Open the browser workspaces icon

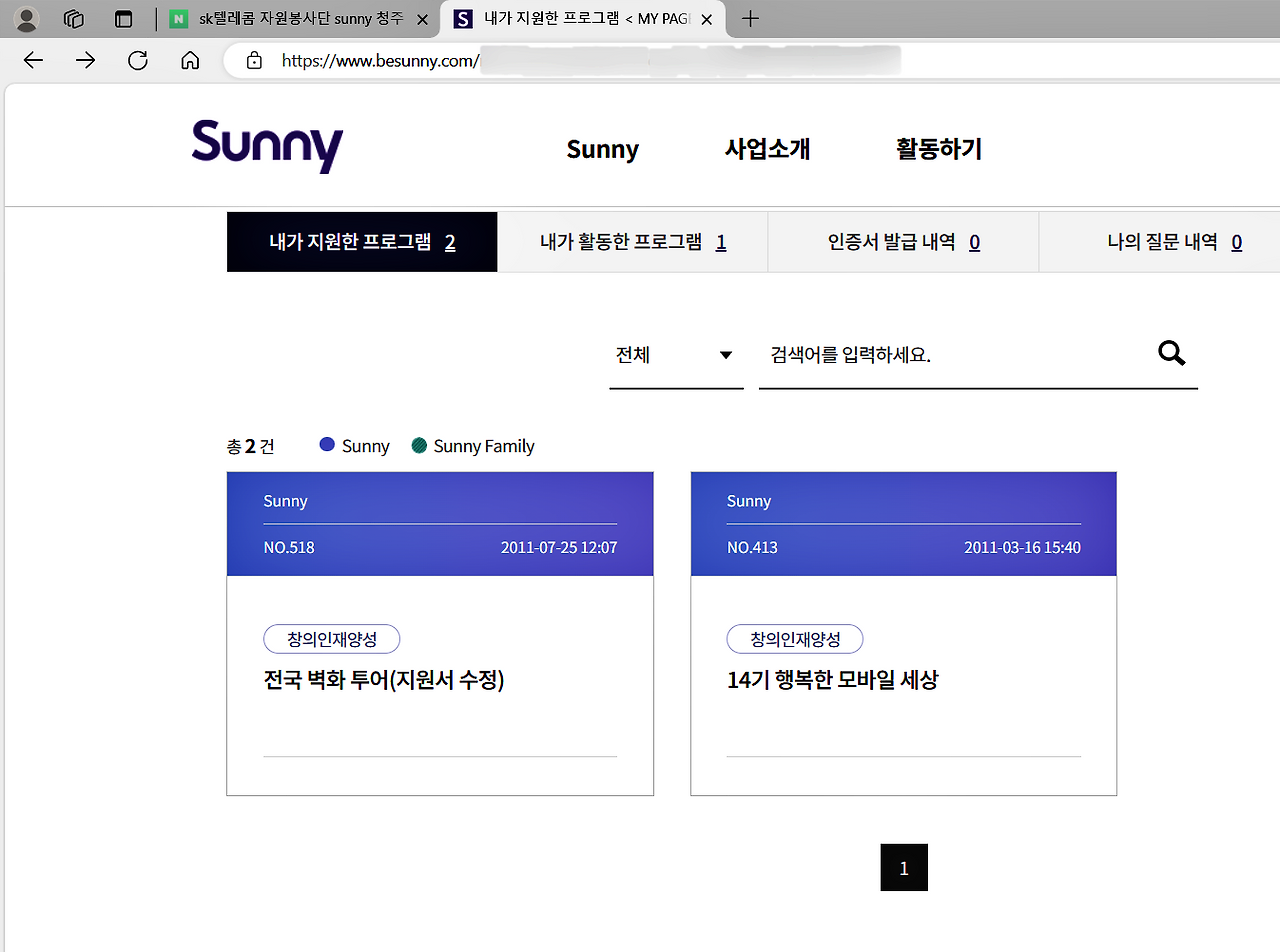coord(73,19)
